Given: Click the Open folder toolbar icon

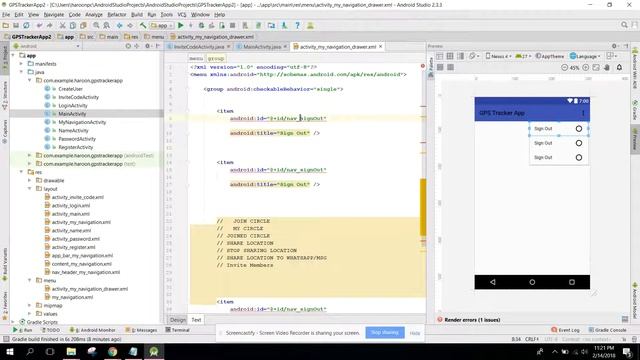Looking at the screenshot, I should (6, 25).
